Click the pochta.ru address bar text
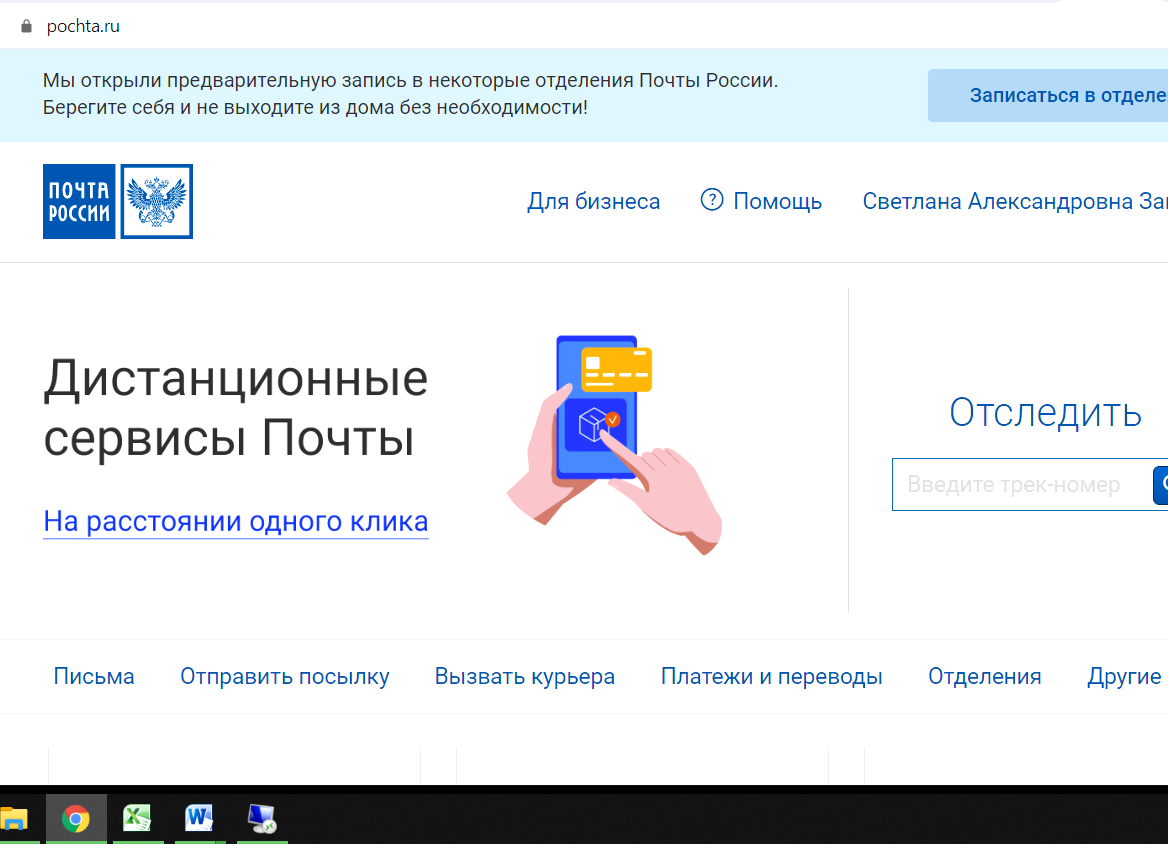 point(83,26)
